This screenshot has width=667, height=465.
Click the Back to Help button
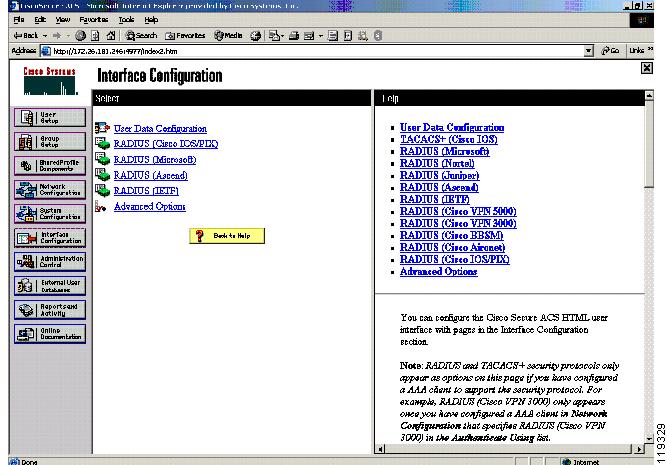[227, 236]
